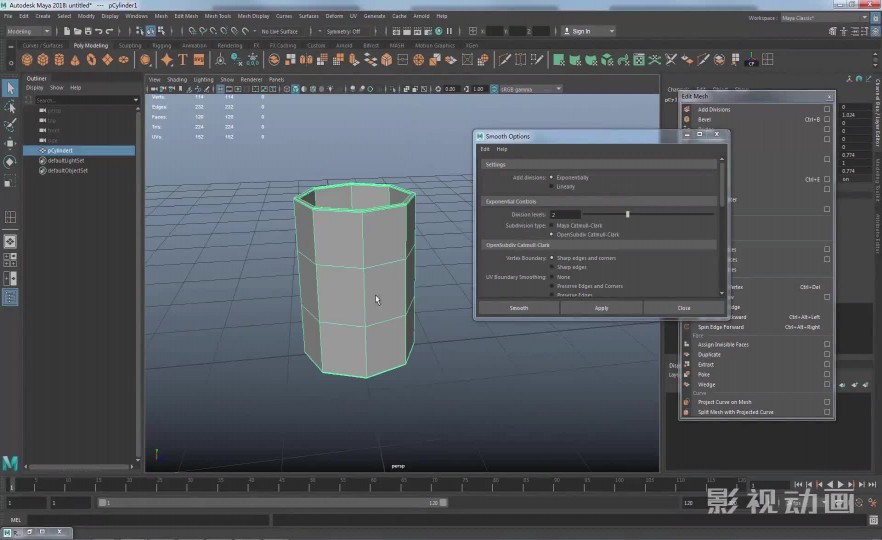882x540 pixels.
Task: Open option box for Extract
Action: click(x=827, y=364)
